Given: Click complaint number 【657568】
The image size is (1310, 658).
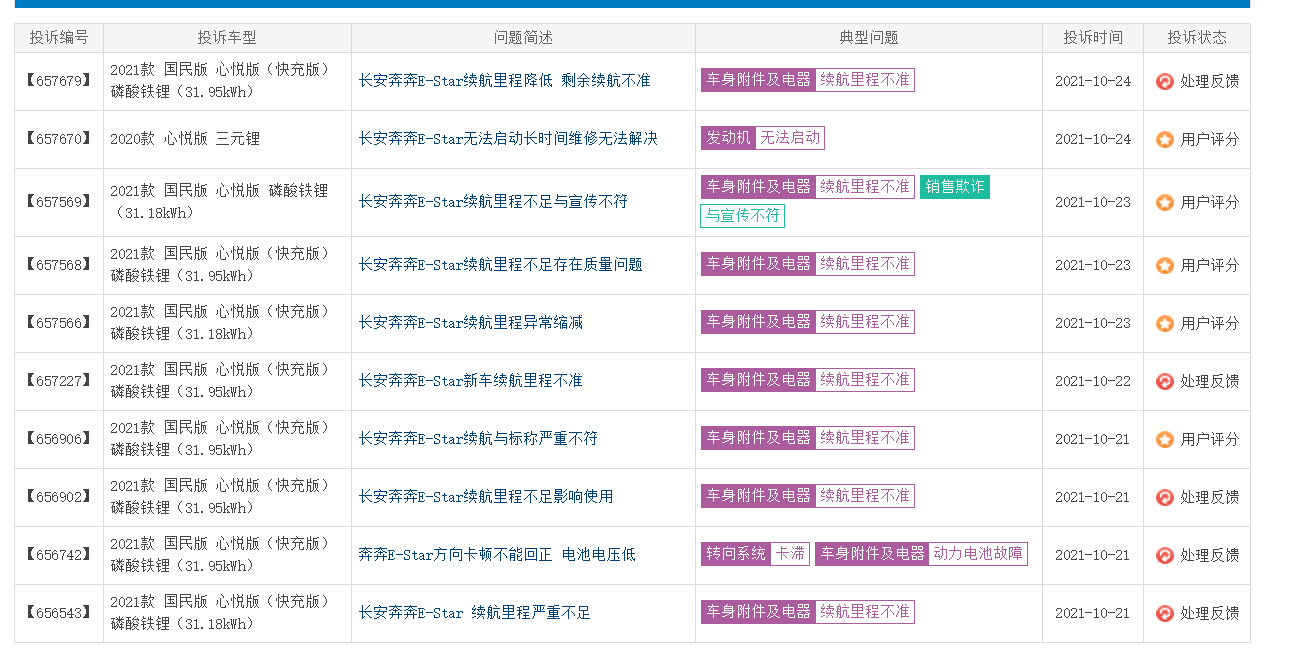Looking at the screenshot, I should point(59,265).
